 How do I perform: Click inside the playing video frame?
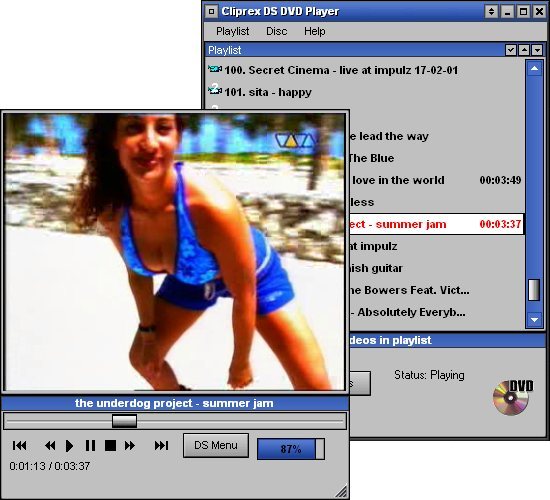(x=174, y=252)
